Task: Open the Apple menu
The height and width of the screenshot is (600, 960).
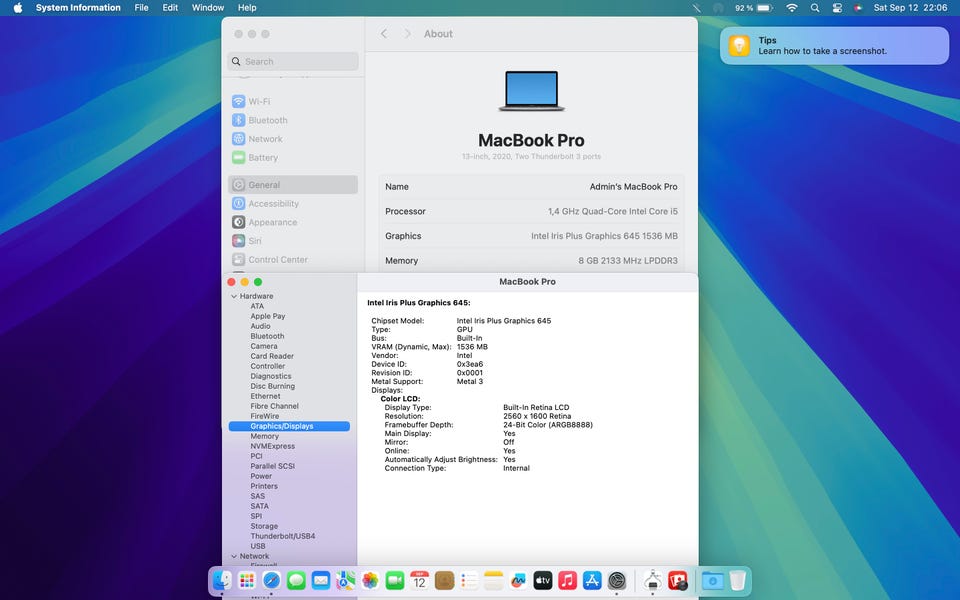Action: (18, 8)
